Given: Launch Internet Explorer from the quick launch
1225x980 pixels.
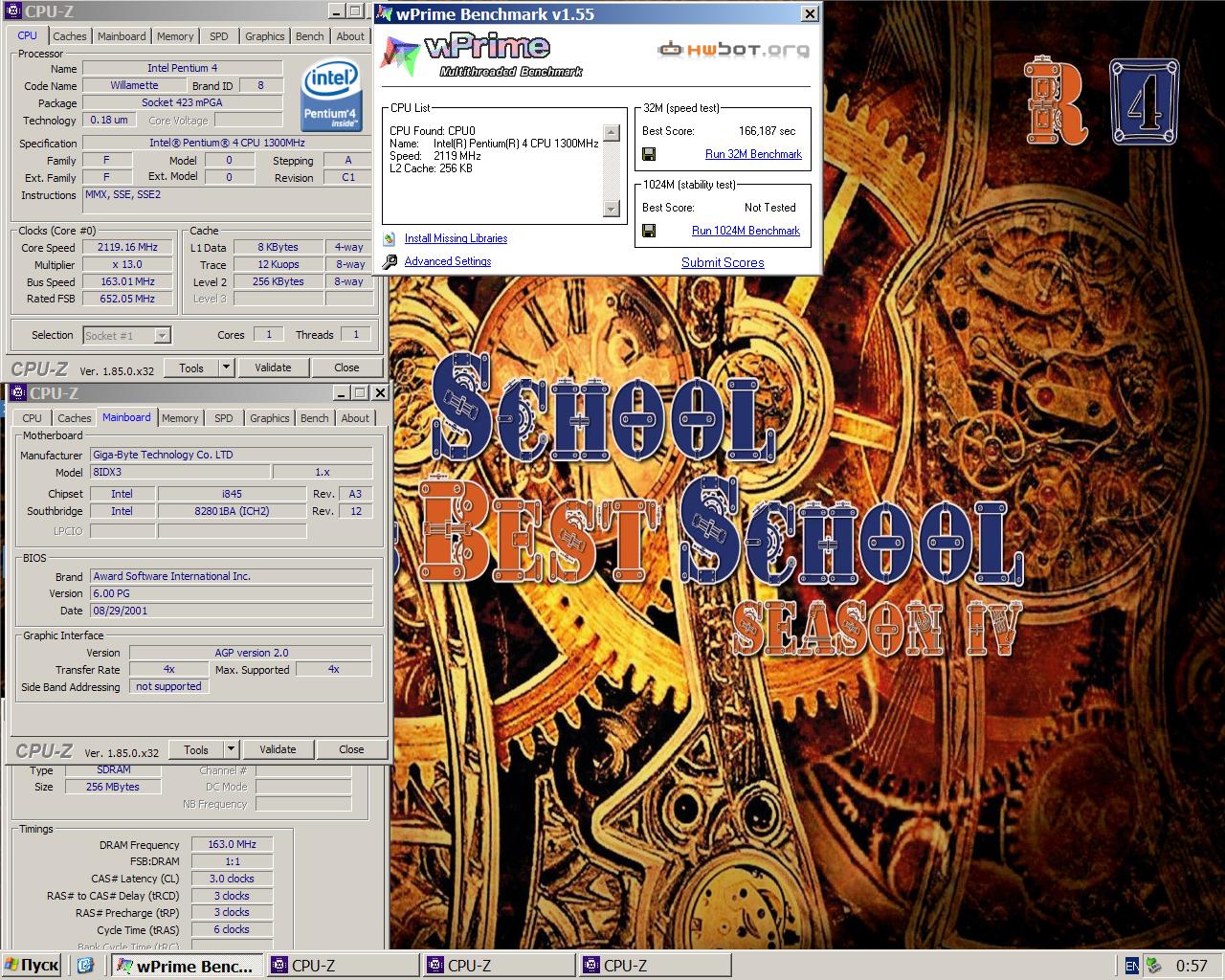Looking at the screenshot, I should pos(84,966).
